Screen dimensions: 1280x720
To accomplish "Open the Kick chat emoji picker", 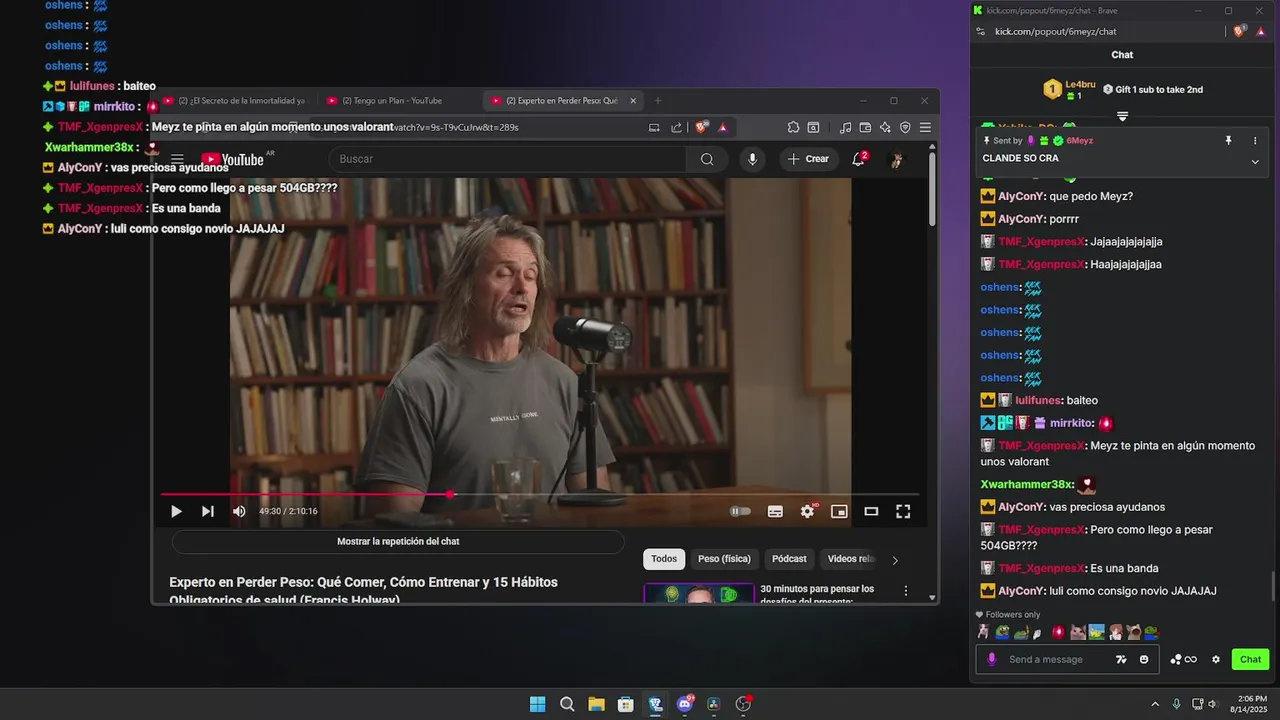I will click(1144, 659).
